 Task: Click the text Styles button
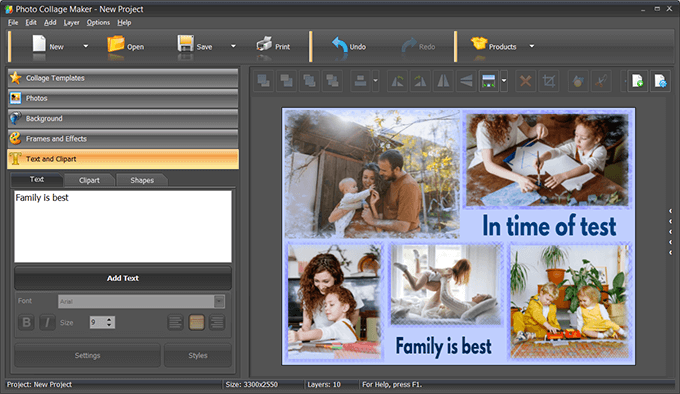point(198,355)
